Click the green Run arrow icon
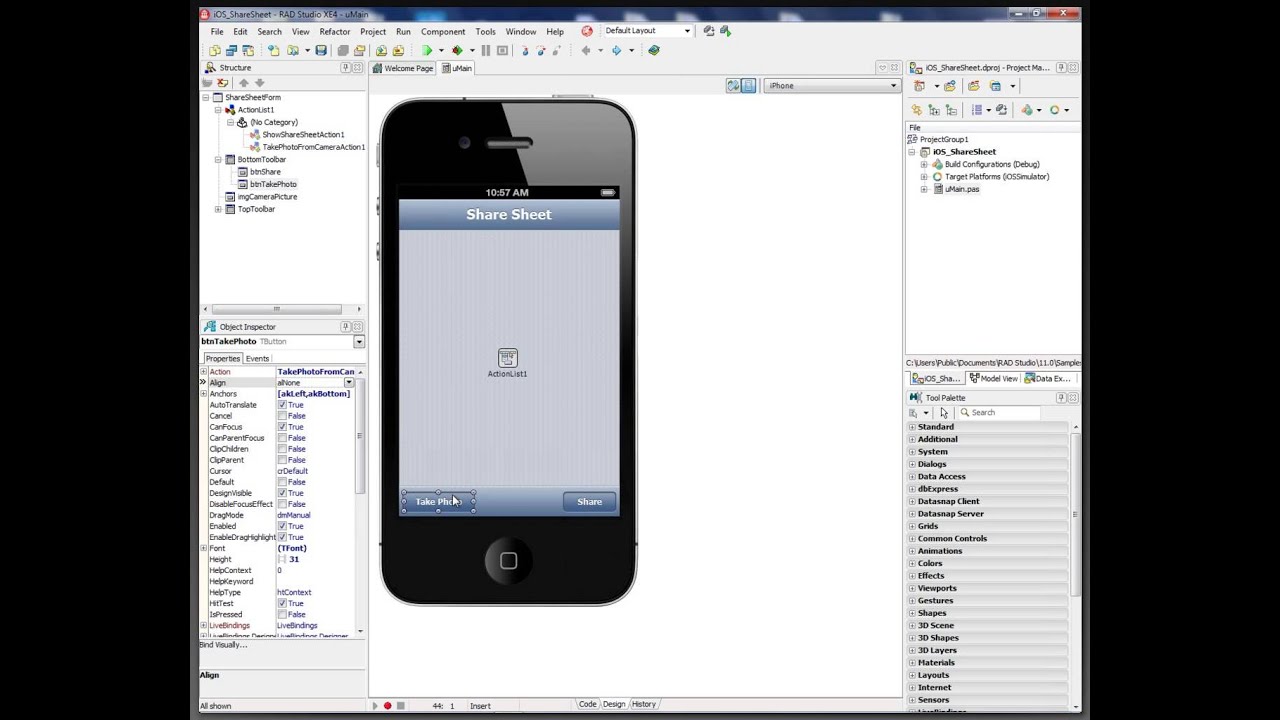 tap(427, 50)
